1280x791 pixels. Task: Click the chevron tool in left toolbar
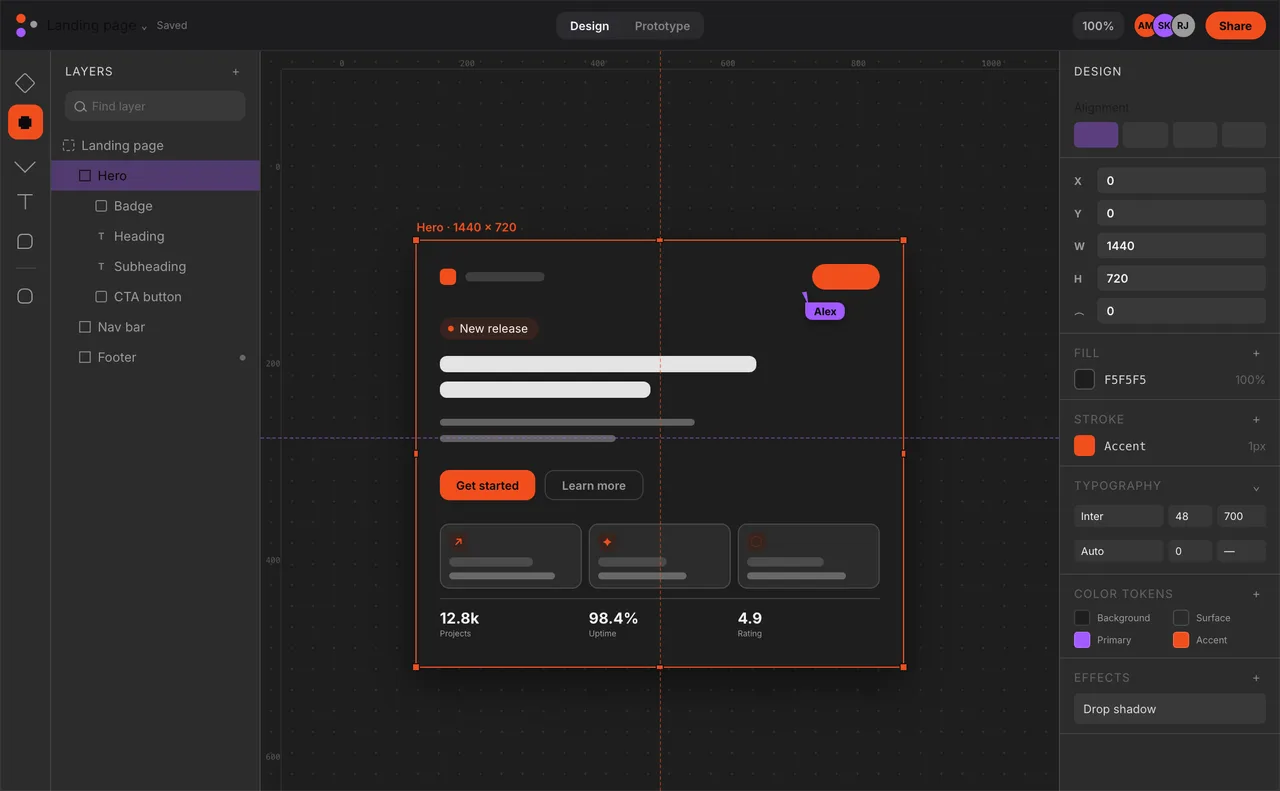click(25, 166)
